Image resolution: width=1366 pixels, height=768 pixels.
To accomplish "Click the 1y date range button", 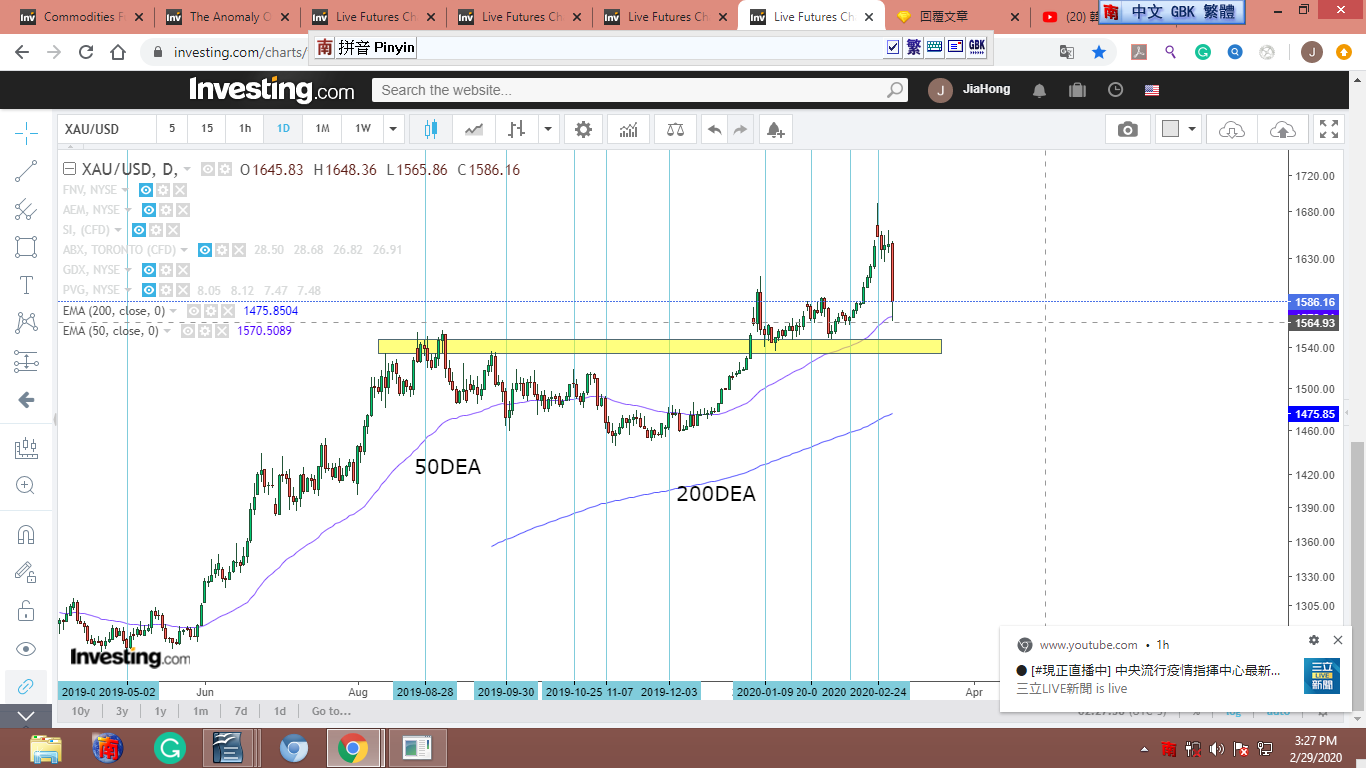I will [160, 711].
